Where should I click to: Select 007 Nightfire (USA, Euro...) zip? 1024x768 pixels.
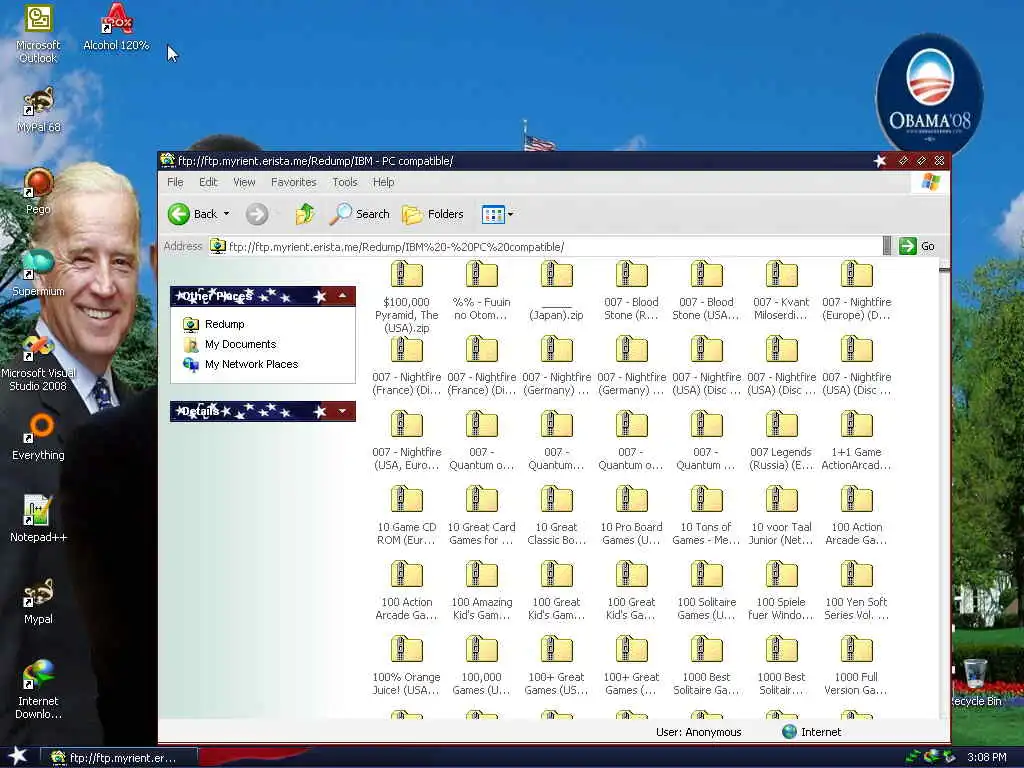[406, 441]
